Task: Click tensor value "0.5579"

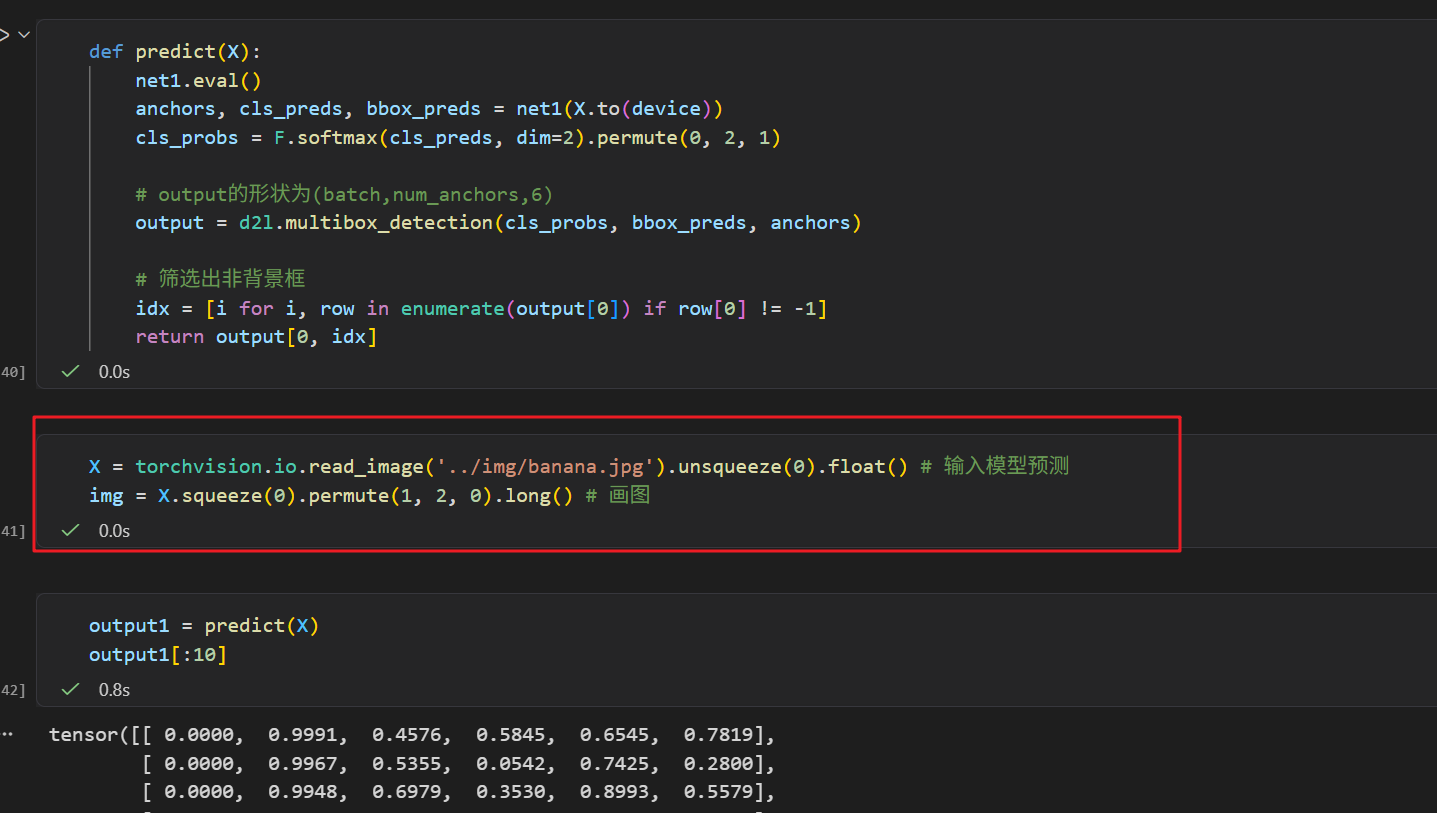Action: (x=718, y=792)
